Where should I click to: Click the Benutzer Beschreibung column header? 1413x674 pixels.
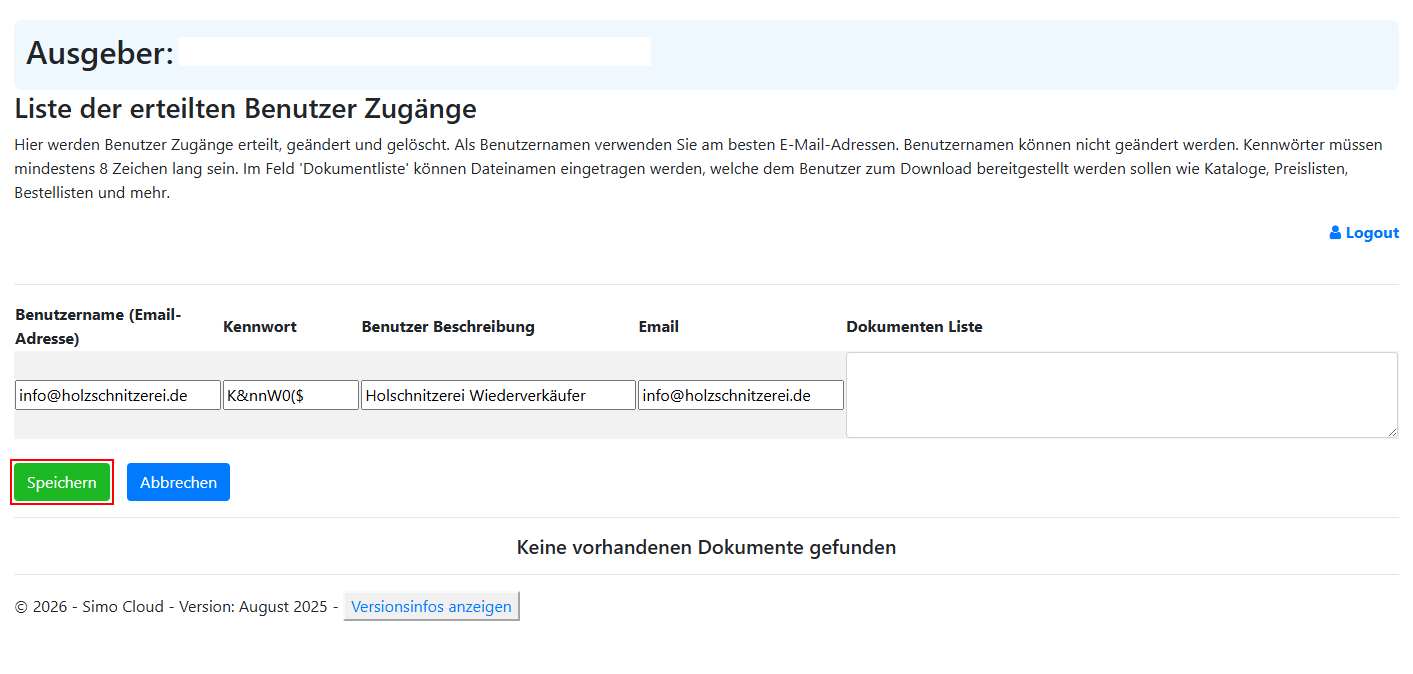pos(448,327)
